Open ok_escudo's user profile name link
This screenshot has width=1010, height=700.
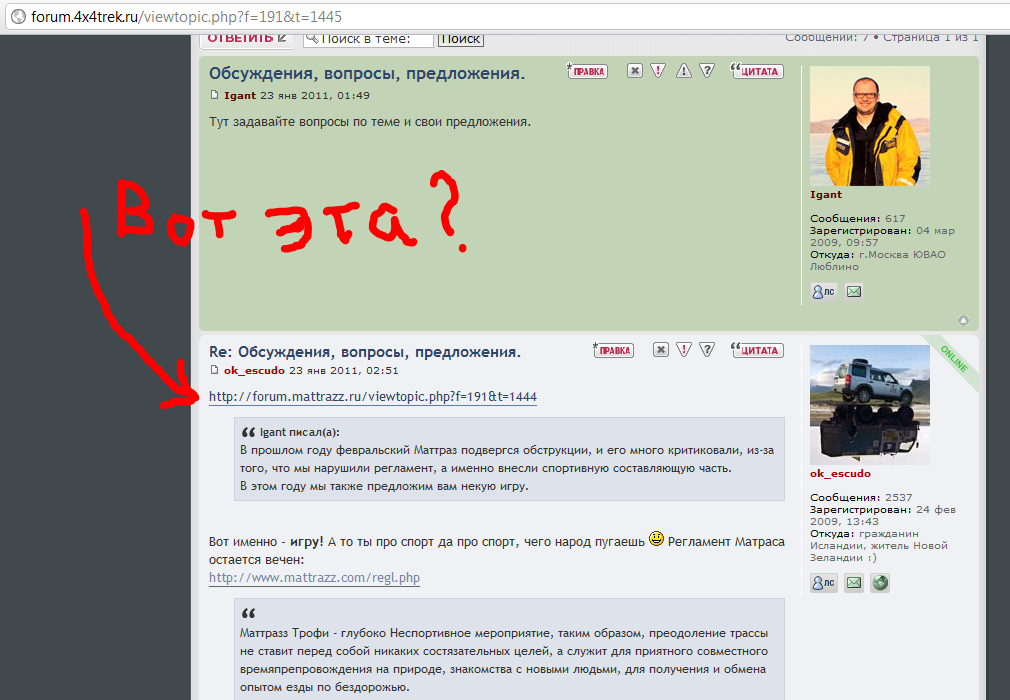(x=840, y=473)
